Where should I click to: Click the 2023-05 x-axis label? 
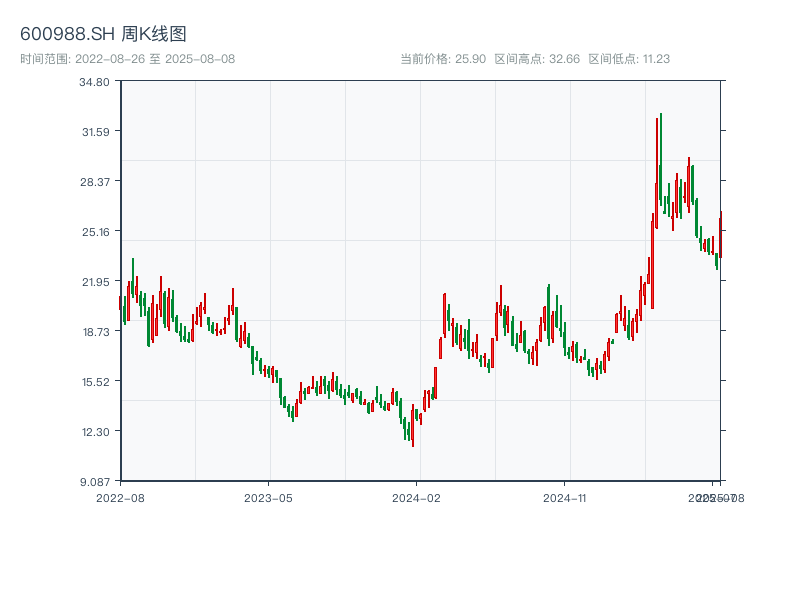268,498
